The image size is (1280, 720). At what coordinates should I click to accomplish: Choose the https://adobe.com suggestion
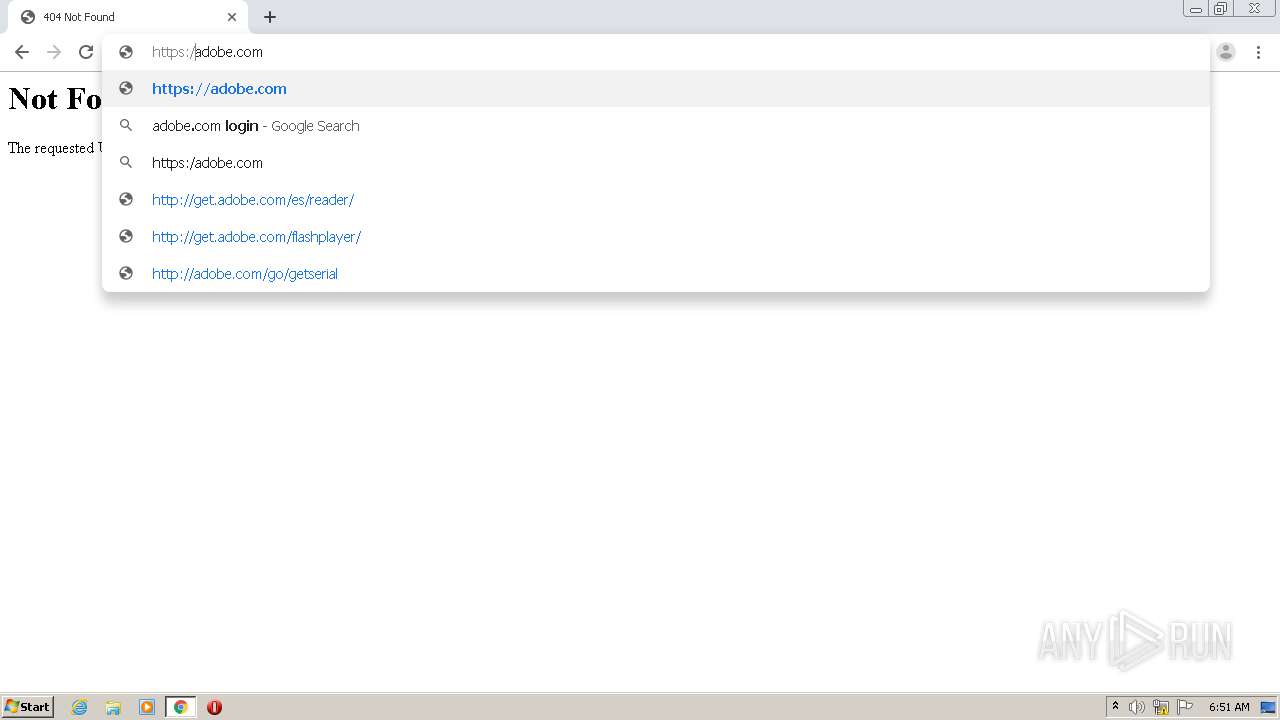[x=656, y=89]
